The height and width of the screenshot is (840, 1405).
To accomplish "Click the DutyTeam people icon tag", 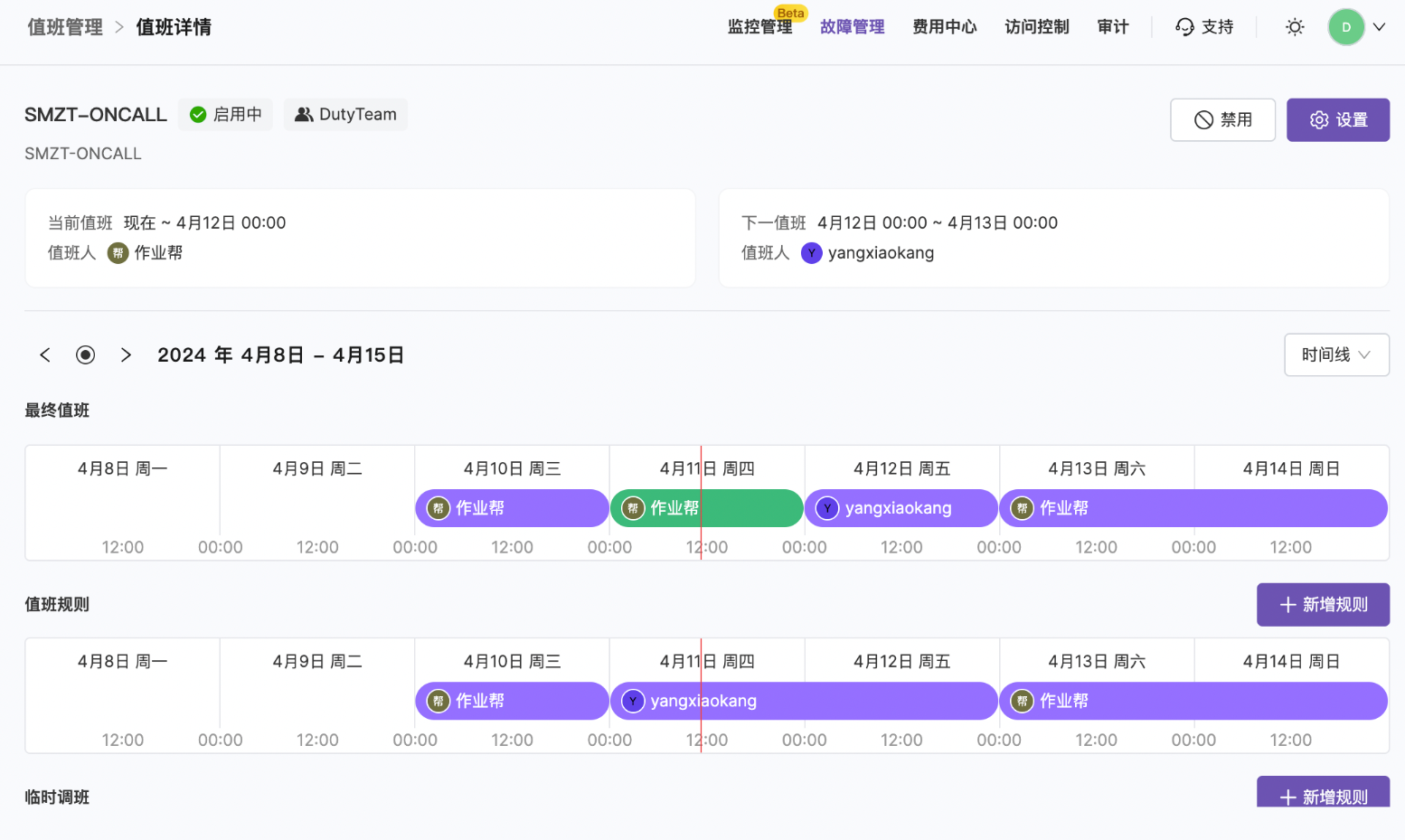I will click(x=345, y=115).
